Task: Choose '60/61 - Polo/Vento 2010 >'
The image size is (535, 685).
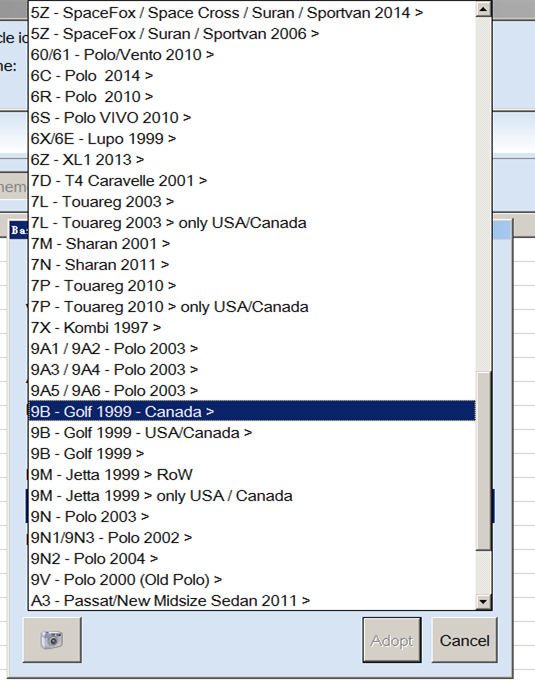Action: coord(252,55)
